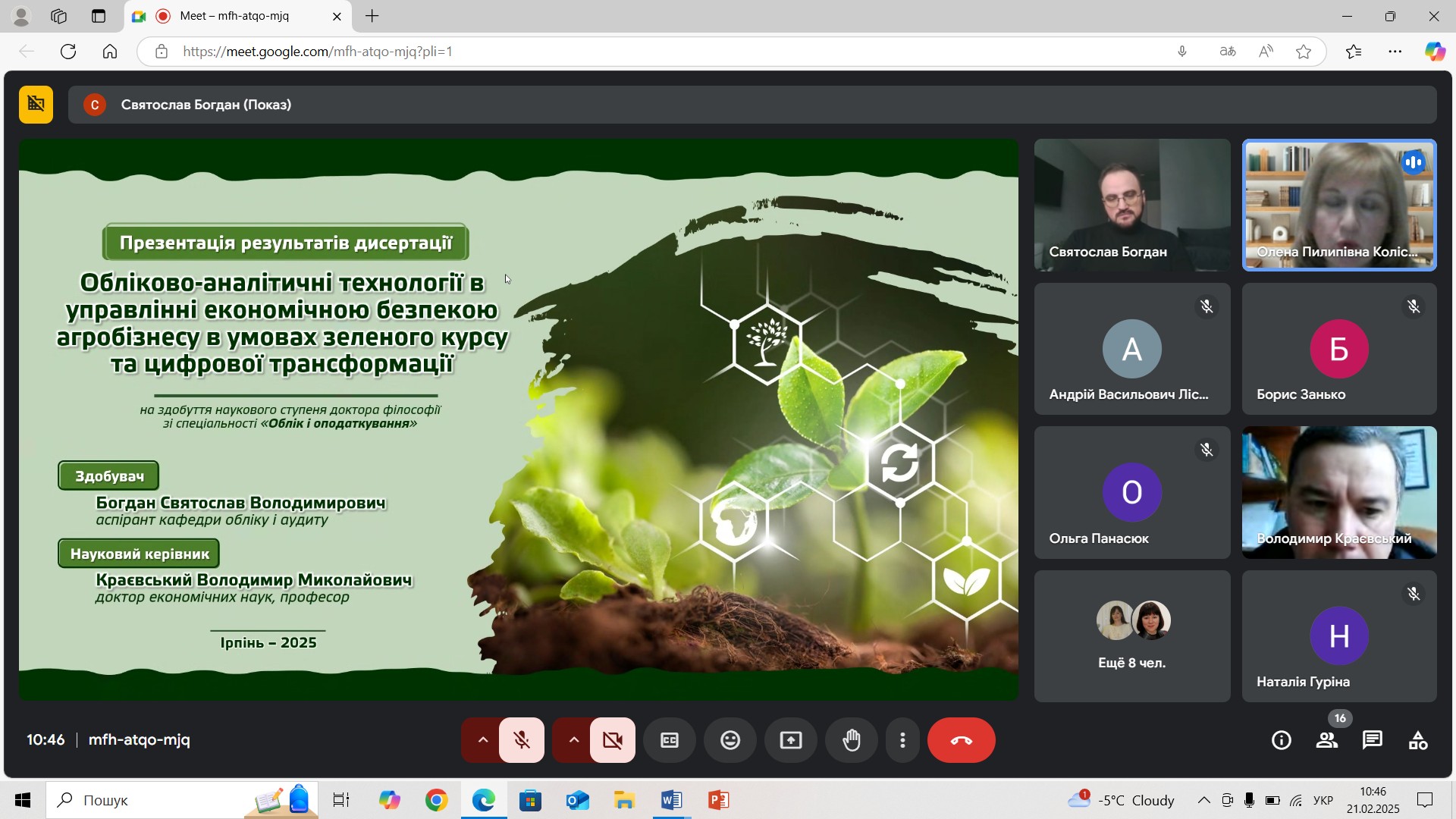Click microphone icon in address bar
Viewport: 1456px width, 819px height.
(x=1181, y=52)
